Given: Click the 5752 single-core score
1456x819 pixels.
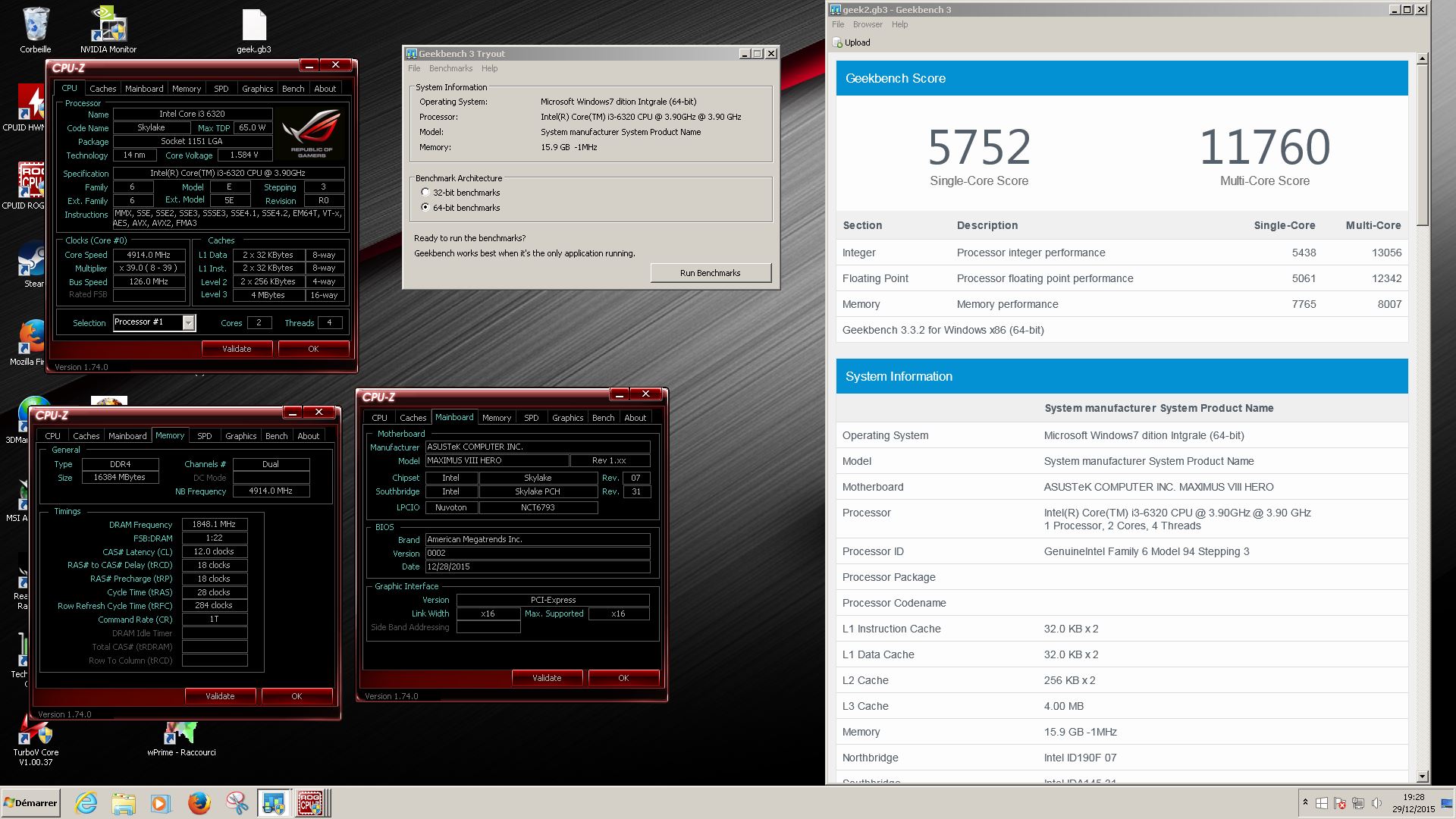Looking at the screenshot, I should coord(979,147).
